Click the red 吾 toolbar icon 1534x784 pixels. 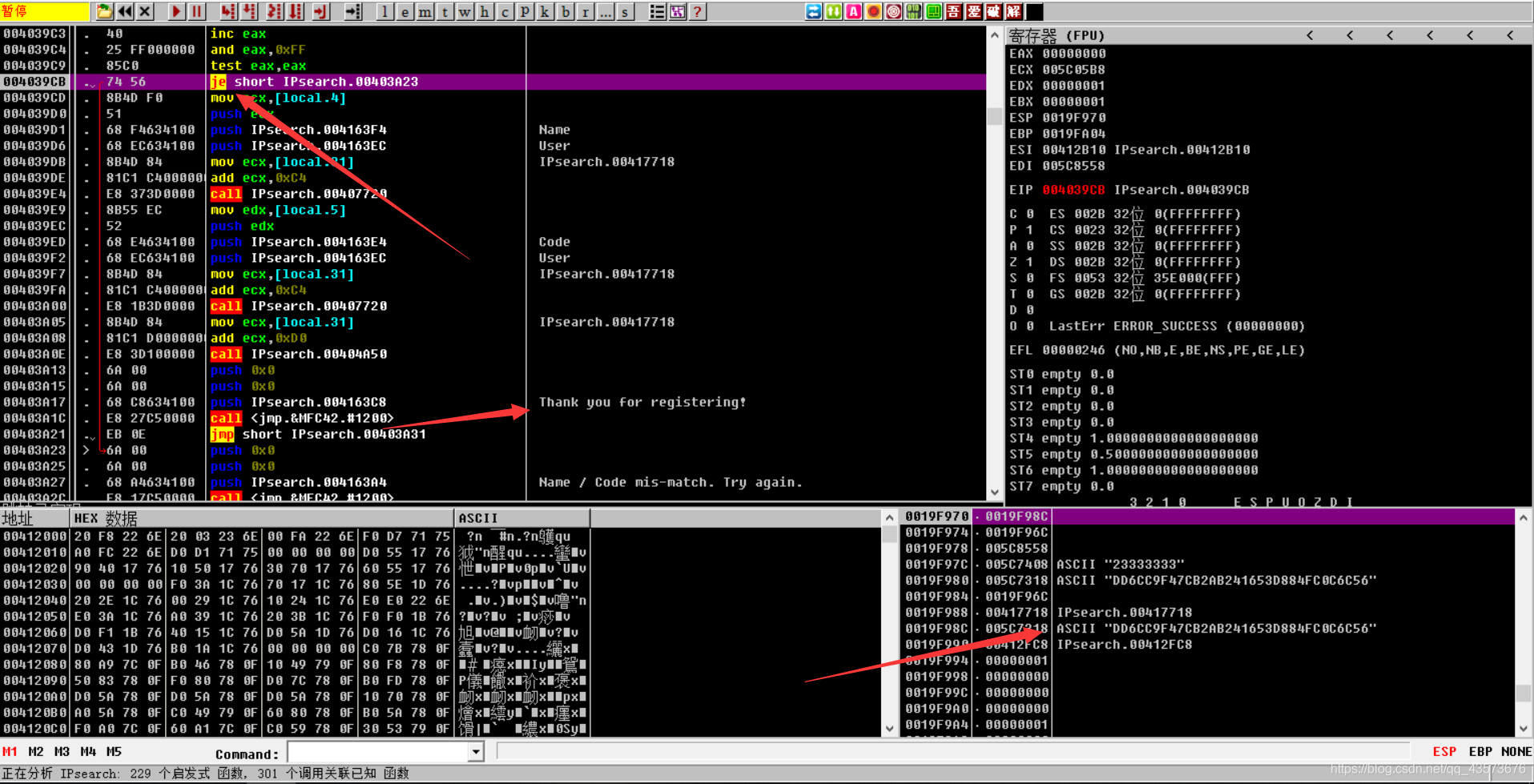pyautogui.click(x=954, y=11)
